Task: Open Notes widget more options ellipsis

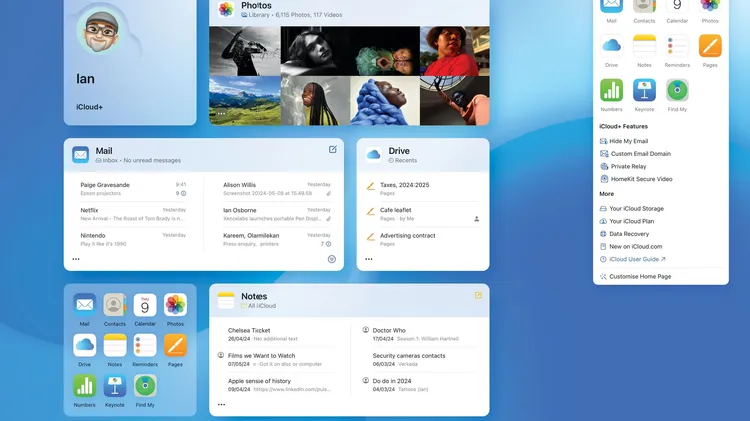Action: tap(221, 404)
